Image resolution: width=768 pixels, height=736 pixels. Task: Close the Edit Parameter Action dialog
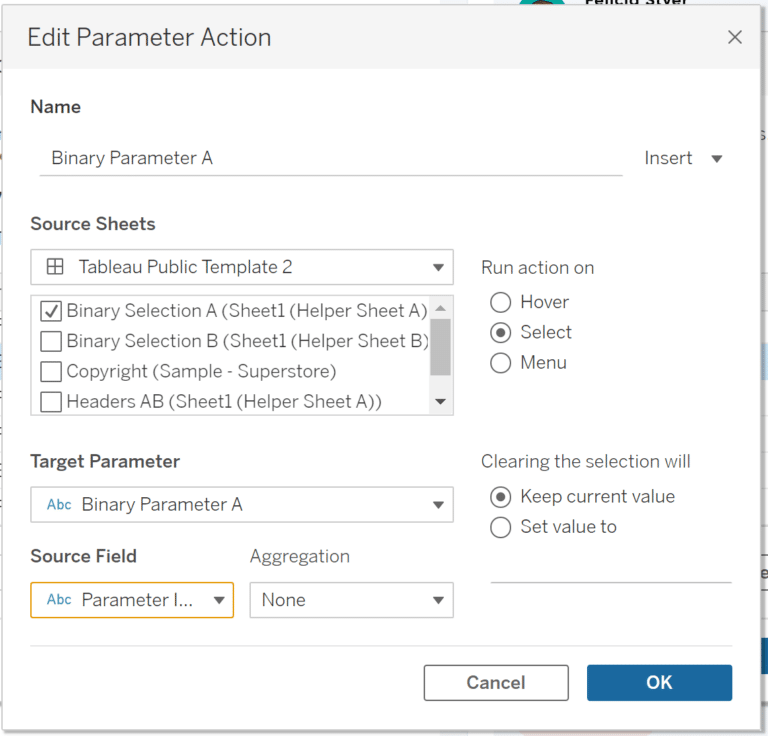pyautogui.click(x=734, y=37)
